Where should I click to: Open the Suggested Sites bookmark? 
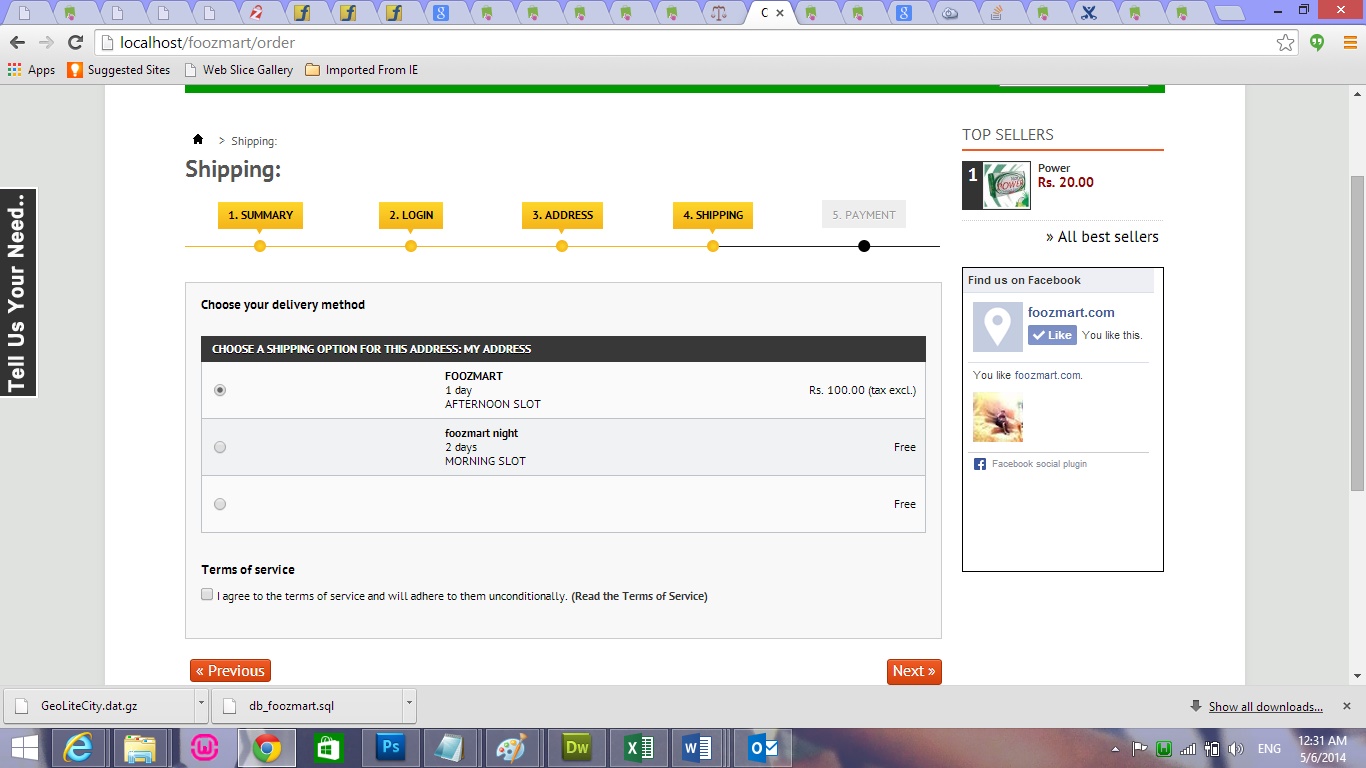tap(119, 70)
